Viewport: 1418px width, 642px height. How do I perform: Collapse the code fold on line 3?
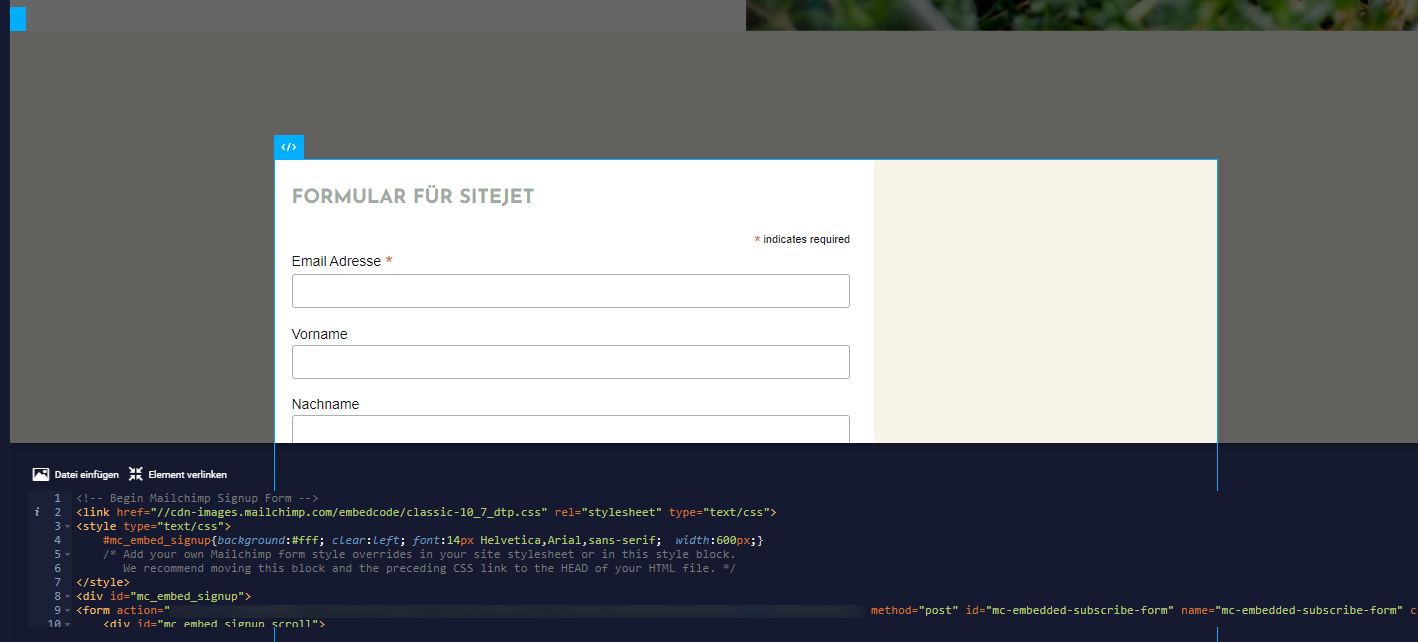(67, 526)
